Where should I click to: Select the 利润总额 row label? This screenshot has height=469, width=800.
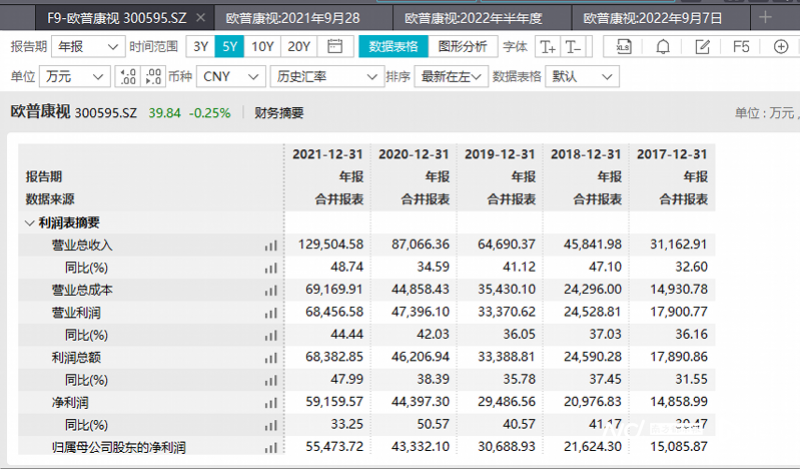76,358
